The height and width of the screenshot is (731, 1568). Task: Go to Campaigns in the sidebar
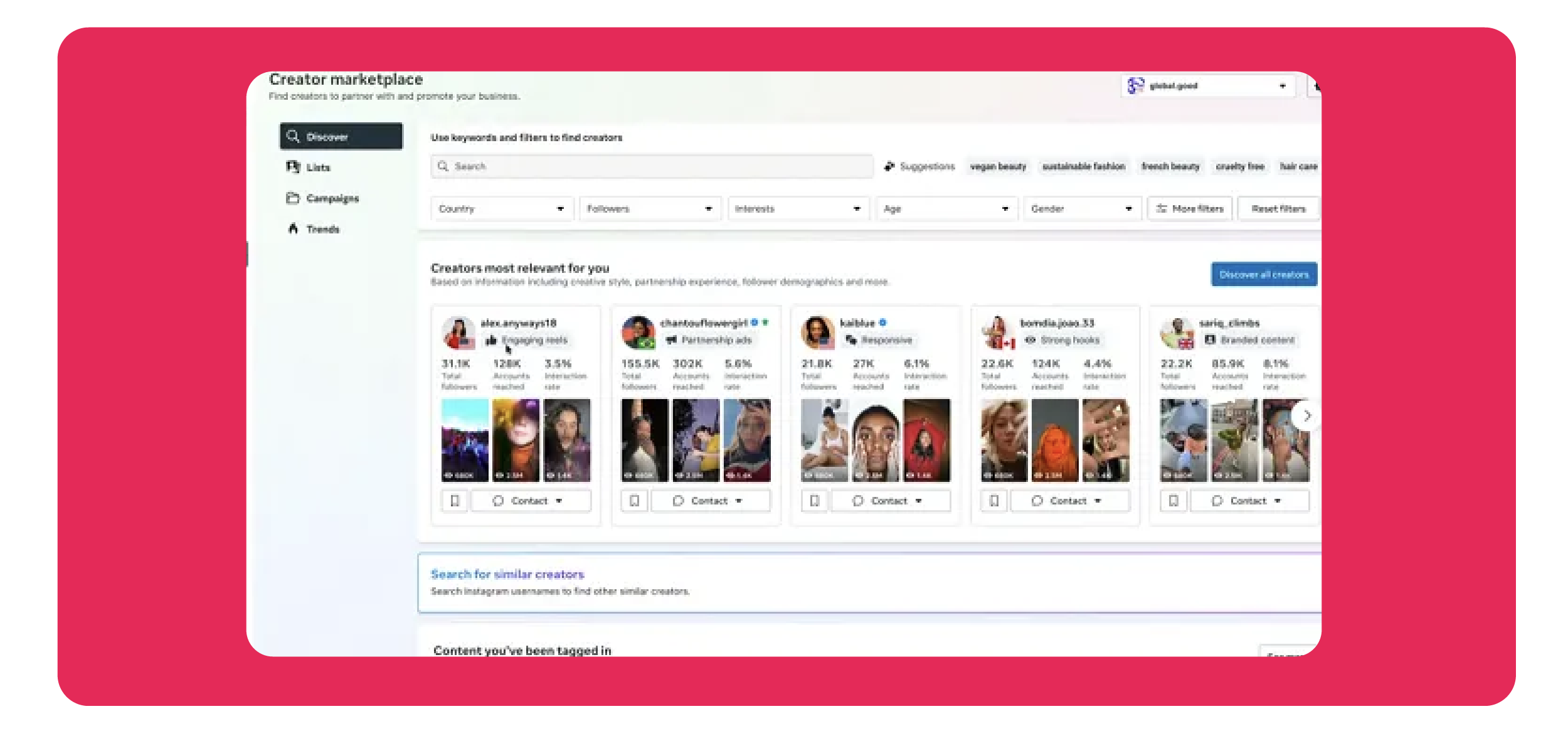tap(332, 198)
